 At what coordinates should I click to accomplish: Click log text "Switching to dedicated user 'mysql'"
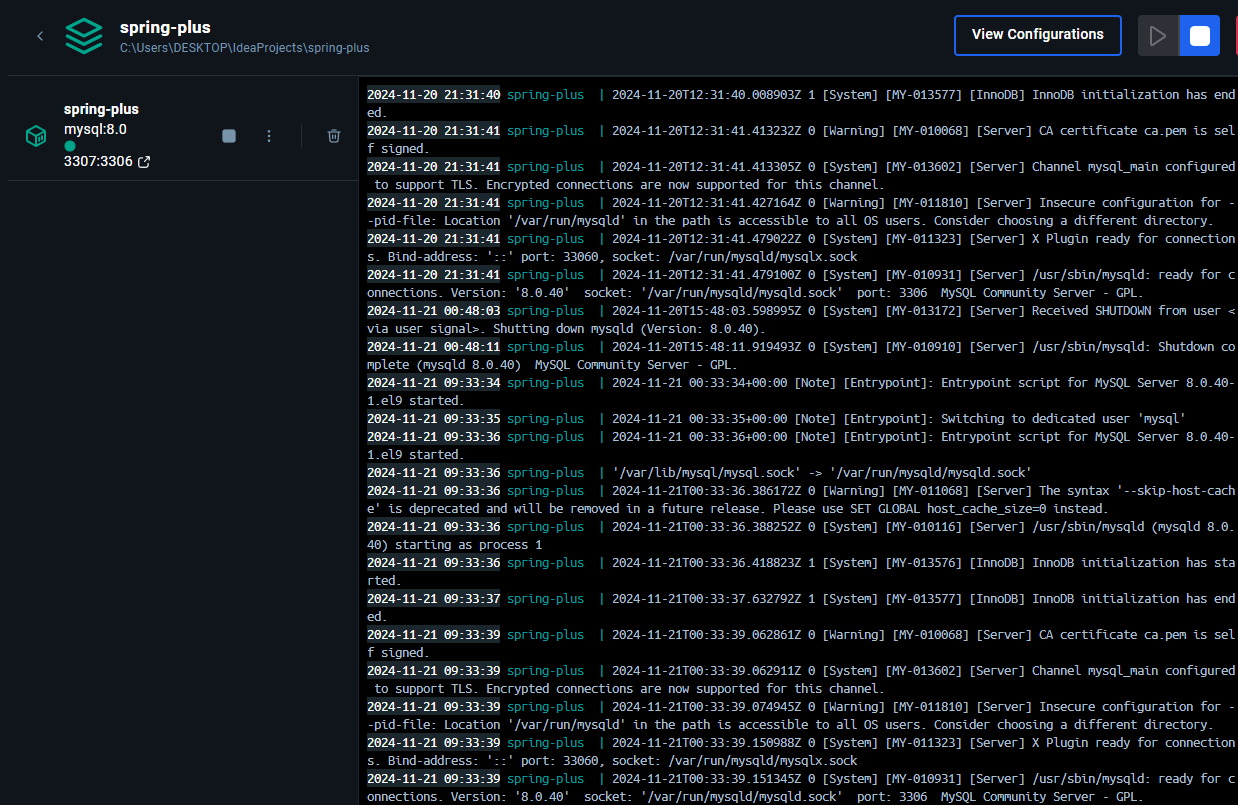[1063, 419]
